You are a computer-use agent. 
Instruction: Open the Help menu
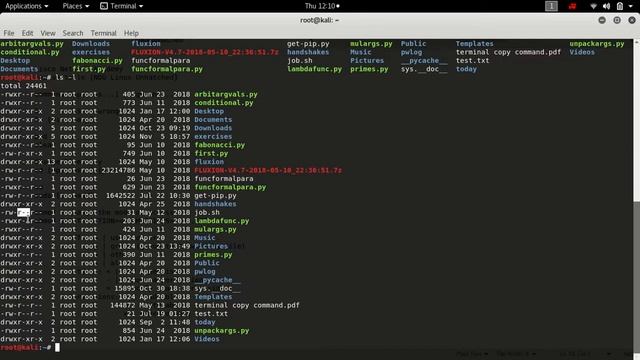point(131,33)
